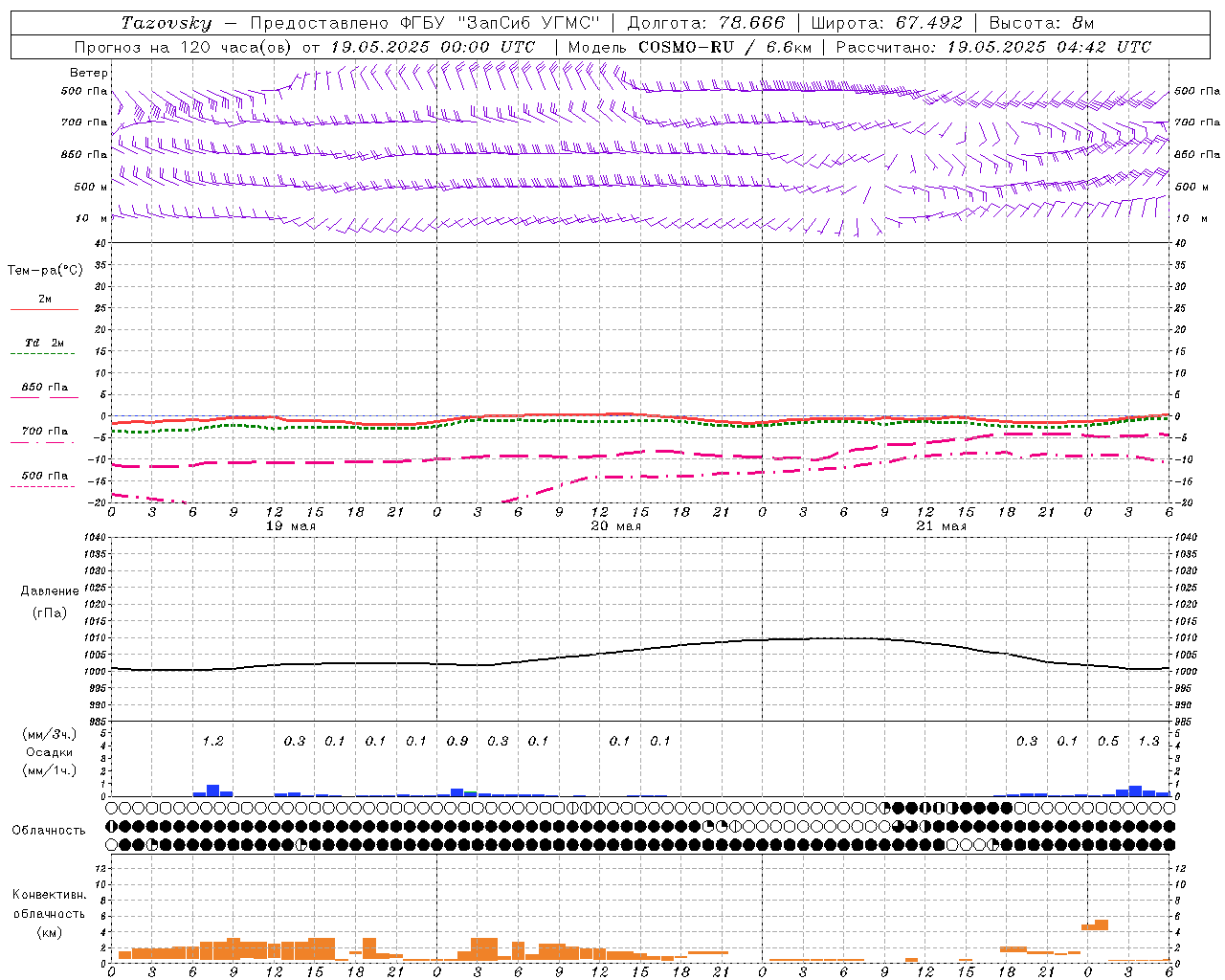1225x980 pixels.
Task: Click the 20 мая date label
Action: tap(616, 526)
